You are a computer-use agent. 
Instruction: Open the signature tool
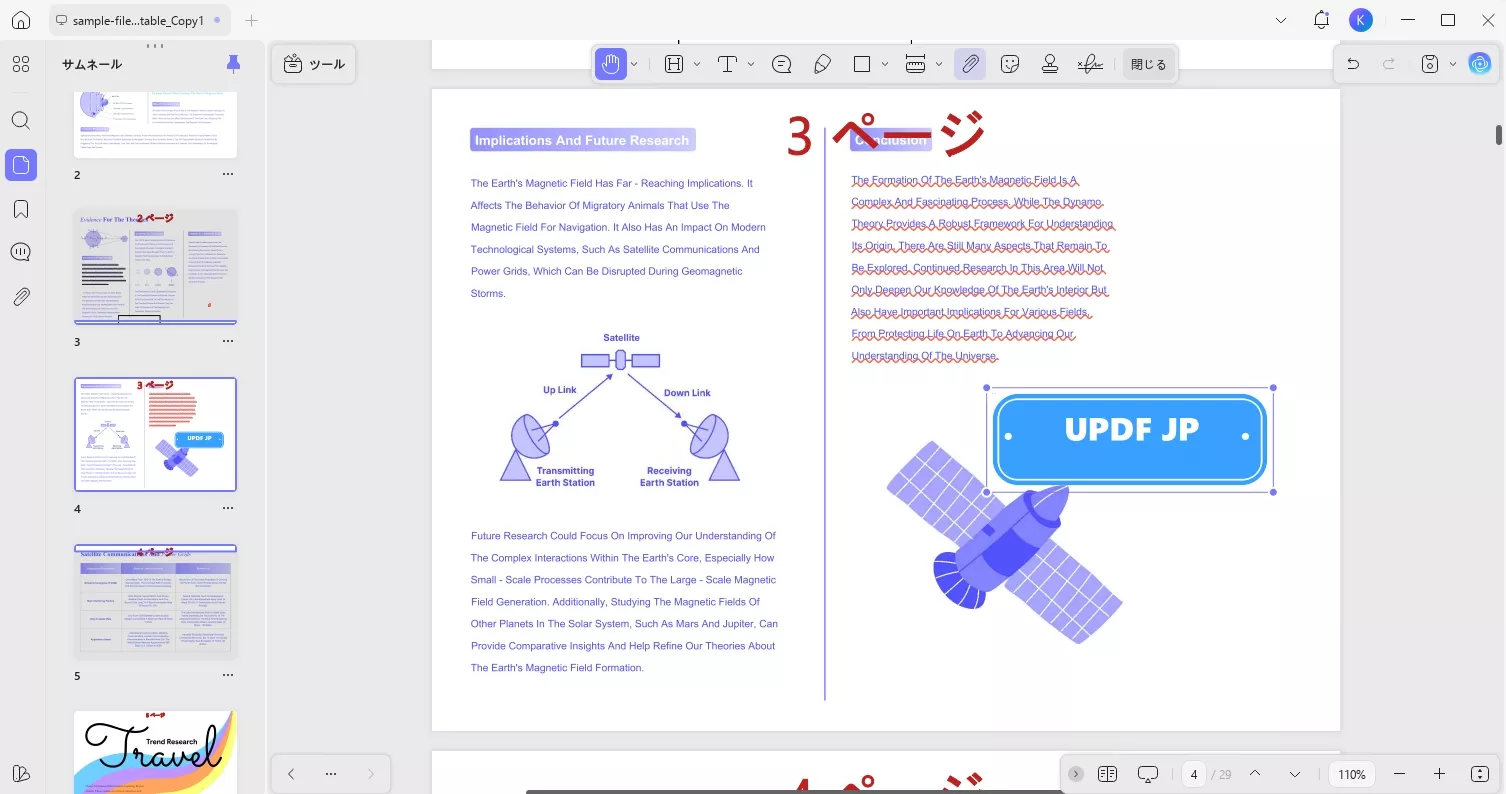pos(1090,64)
